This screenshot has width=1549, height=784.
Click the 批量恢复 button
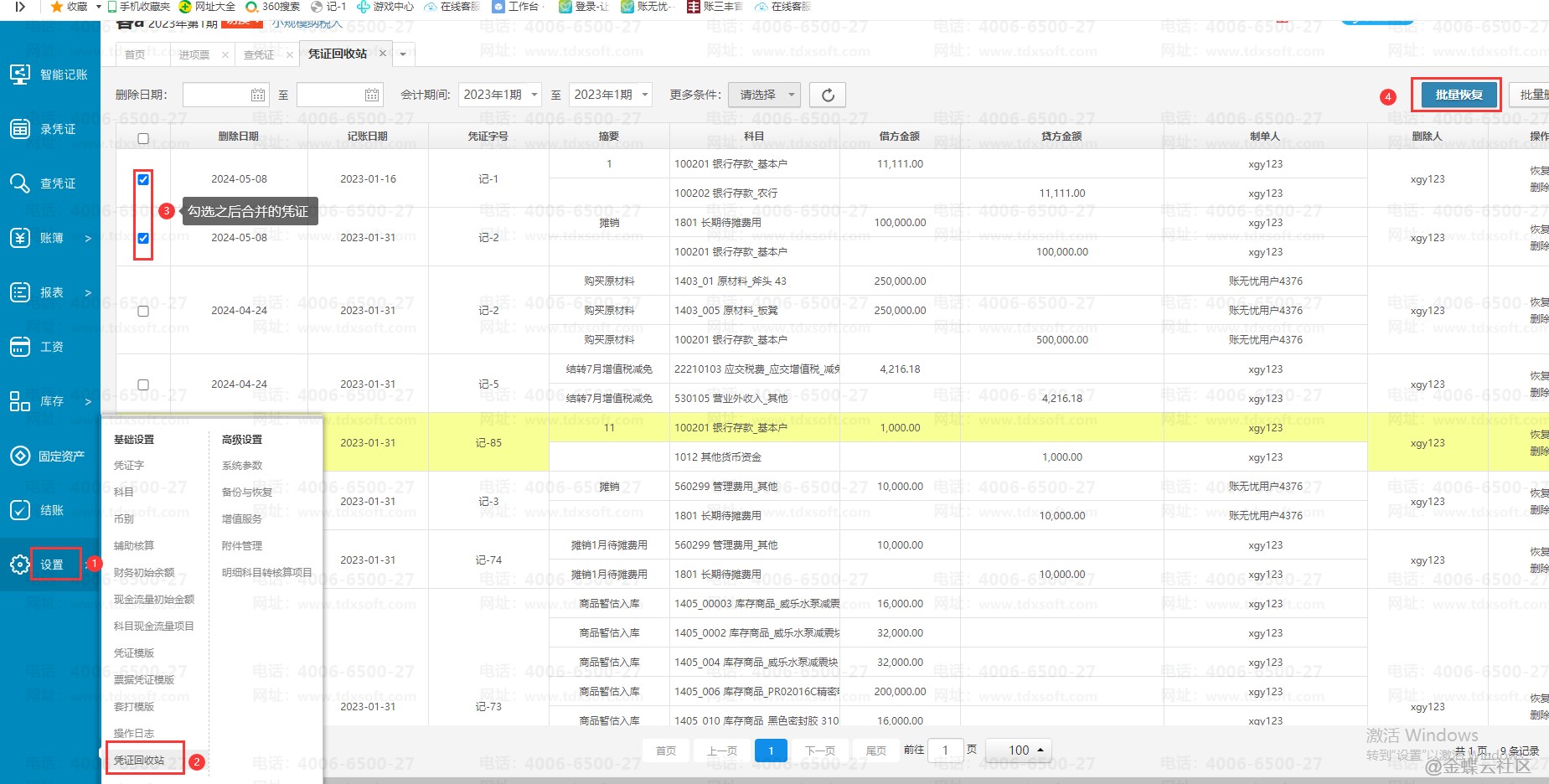coord(1458,95)
